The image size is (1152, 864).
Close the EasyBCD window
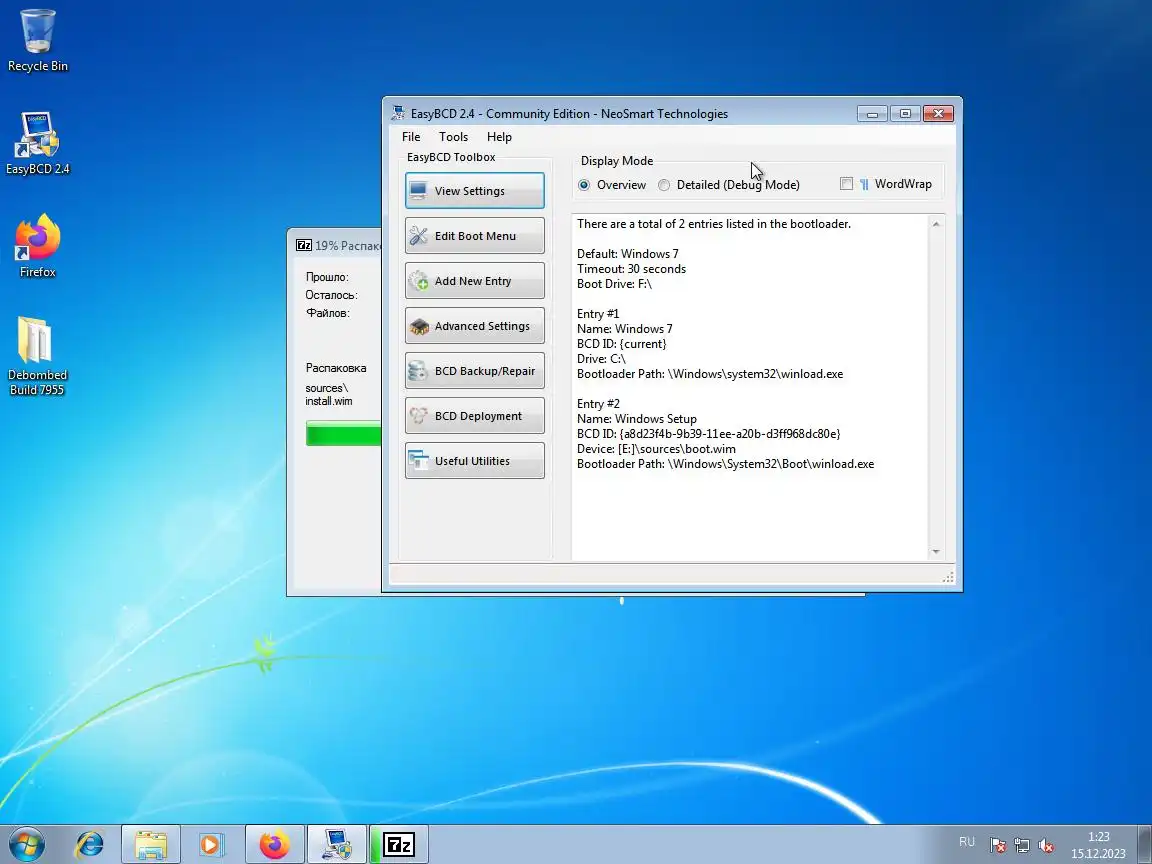(x=938, y=114)
